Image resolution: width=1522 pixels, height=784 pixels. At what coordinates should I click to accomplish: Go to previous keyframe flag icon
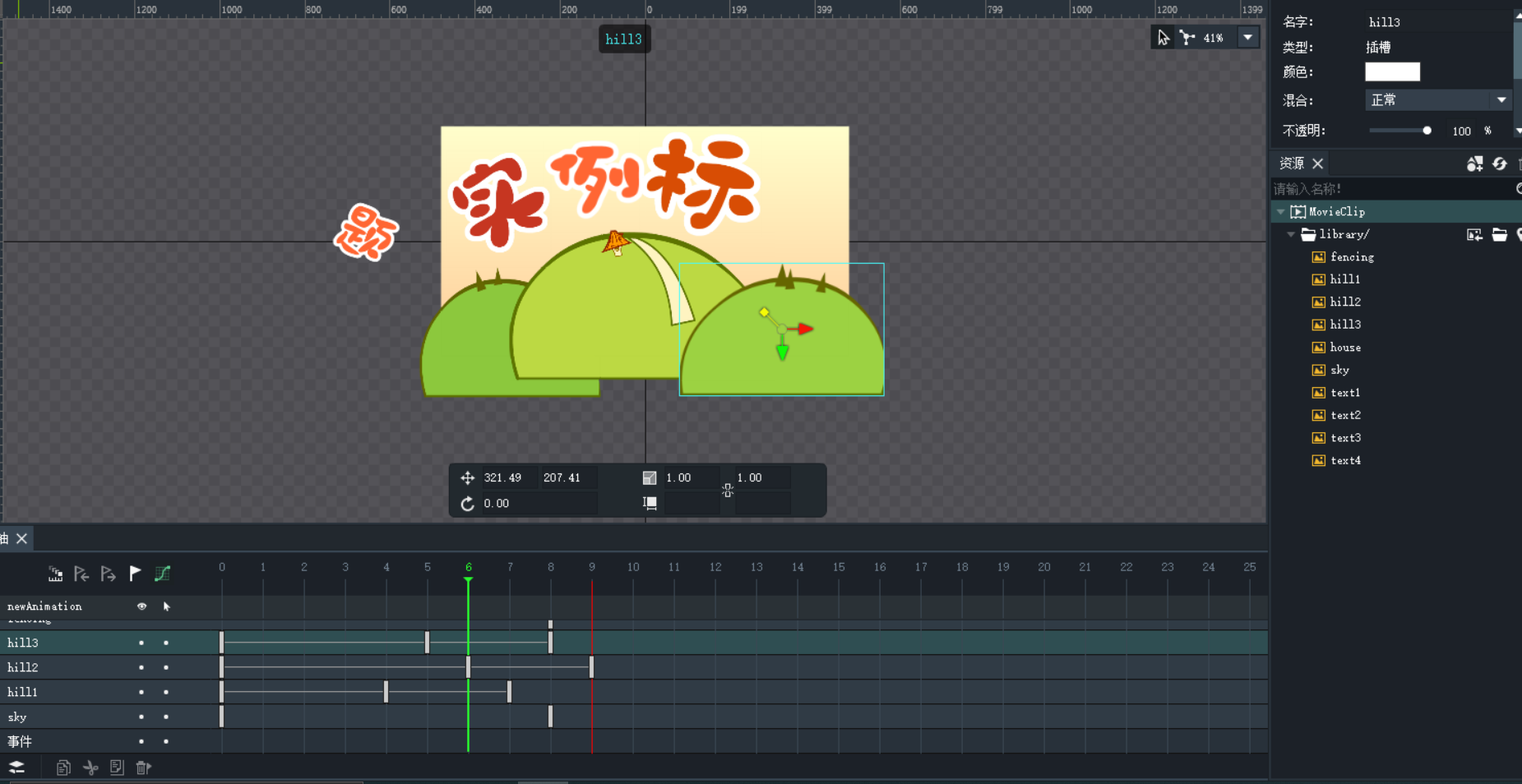point(81,574)
